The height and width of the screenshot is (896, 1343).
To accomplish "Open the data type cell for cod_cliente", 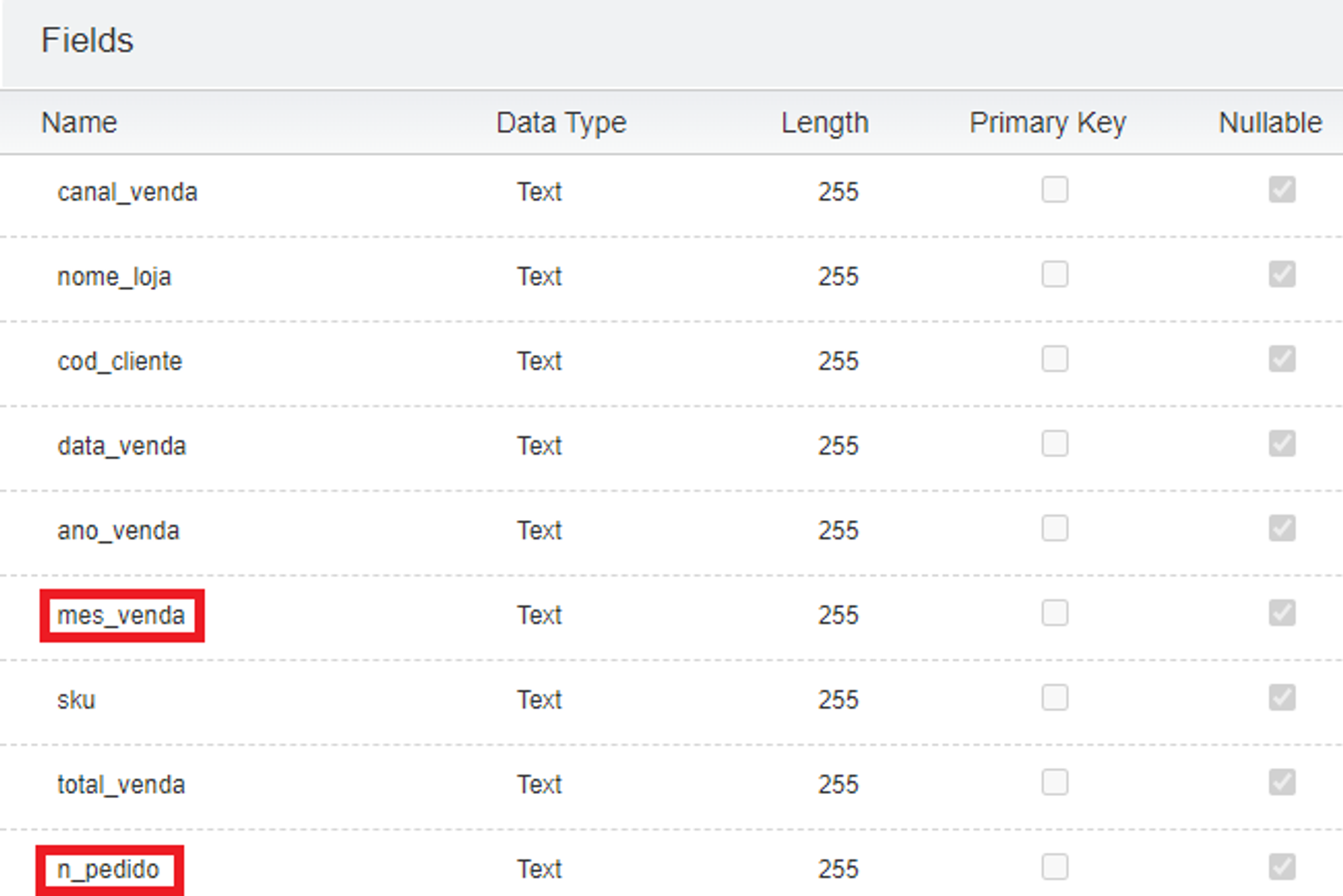I will click(x=539, y=362).
